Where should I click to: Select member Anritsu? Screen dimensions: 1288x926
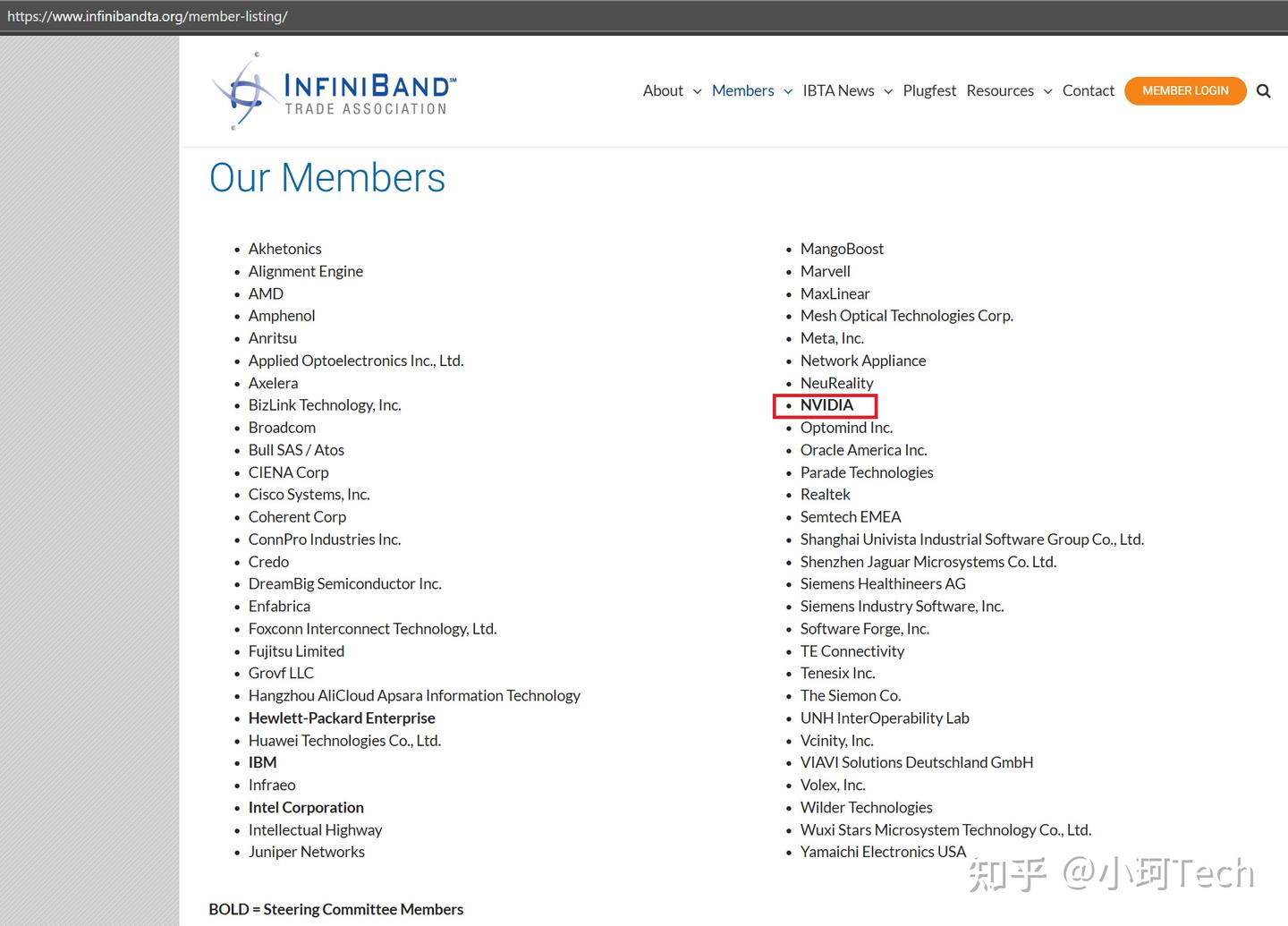click(273, 338)
